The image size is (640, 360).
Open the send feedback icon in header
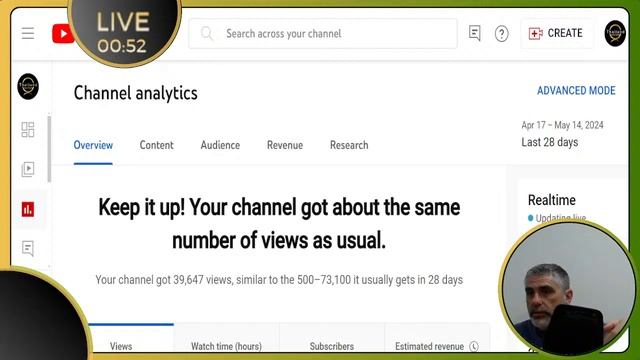[x=474, y=33]
